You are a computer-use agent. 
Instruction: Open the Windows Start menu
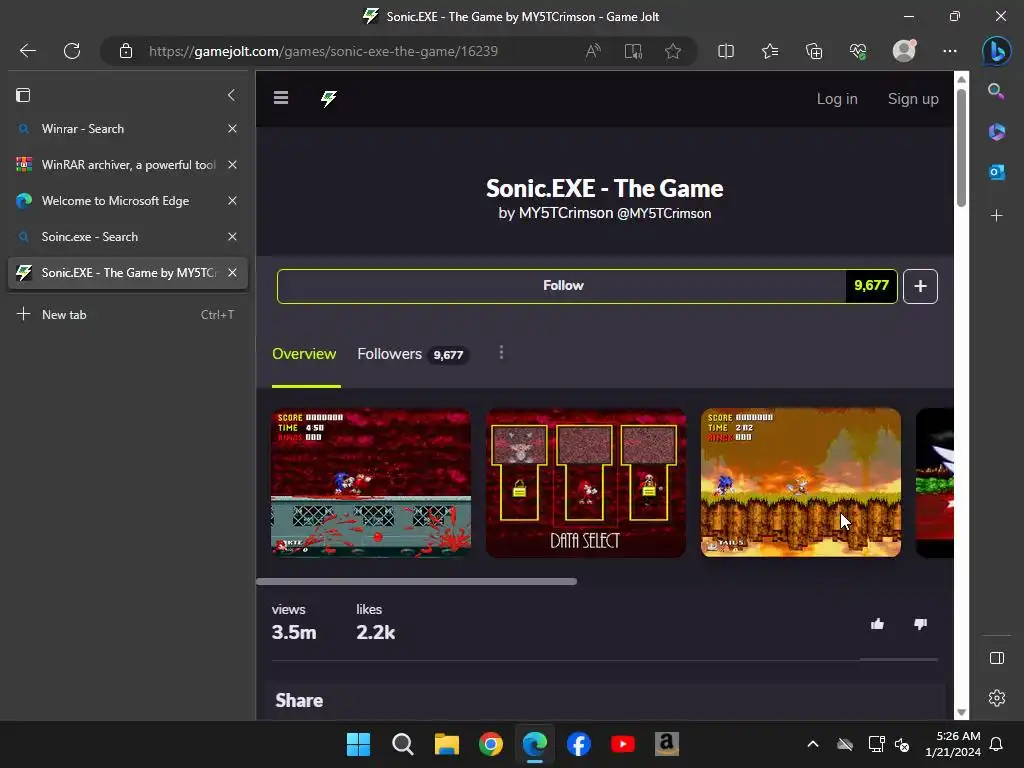pos(358,744)
